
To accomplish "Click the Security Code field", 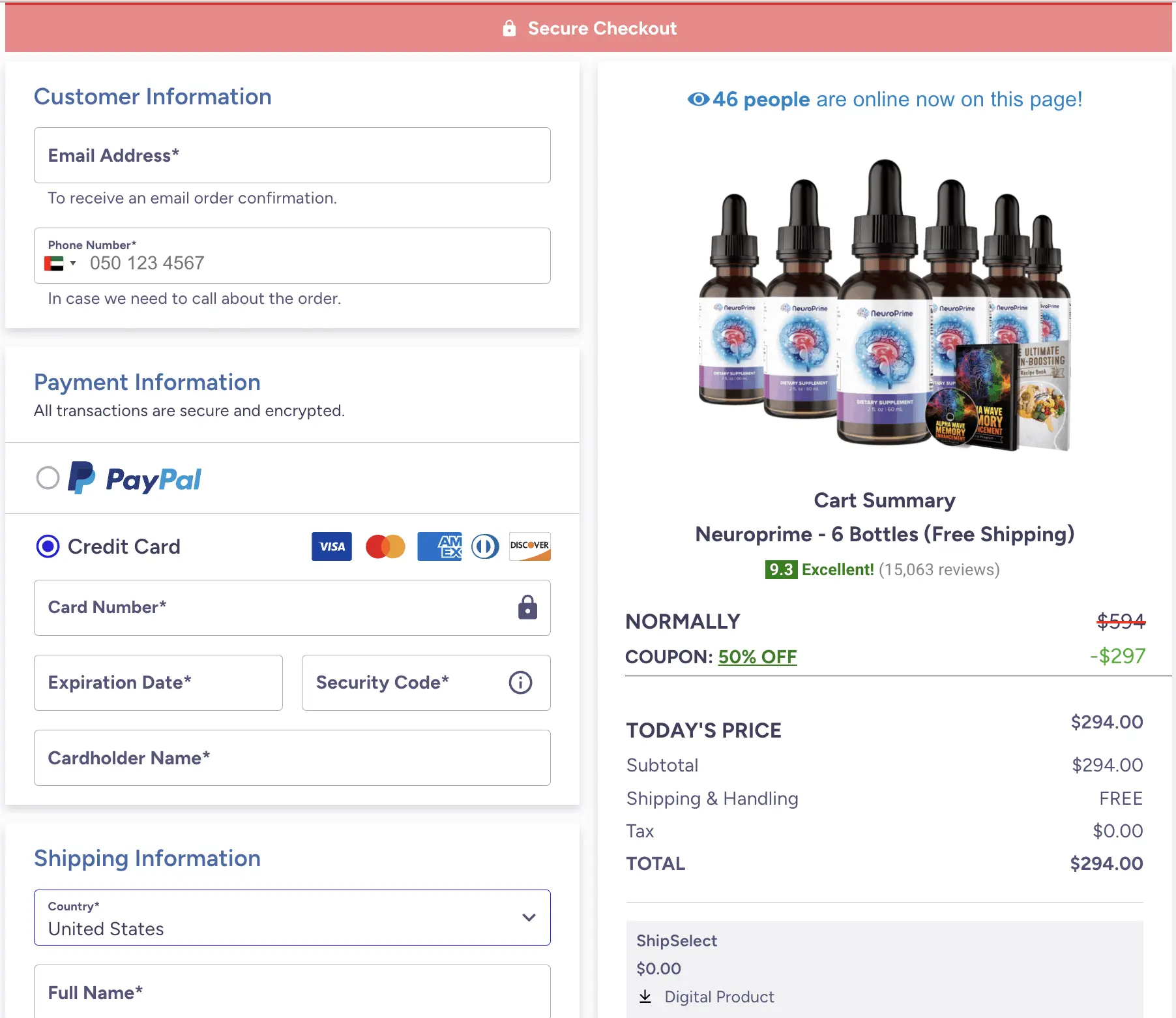I will (x=426, y=683).
